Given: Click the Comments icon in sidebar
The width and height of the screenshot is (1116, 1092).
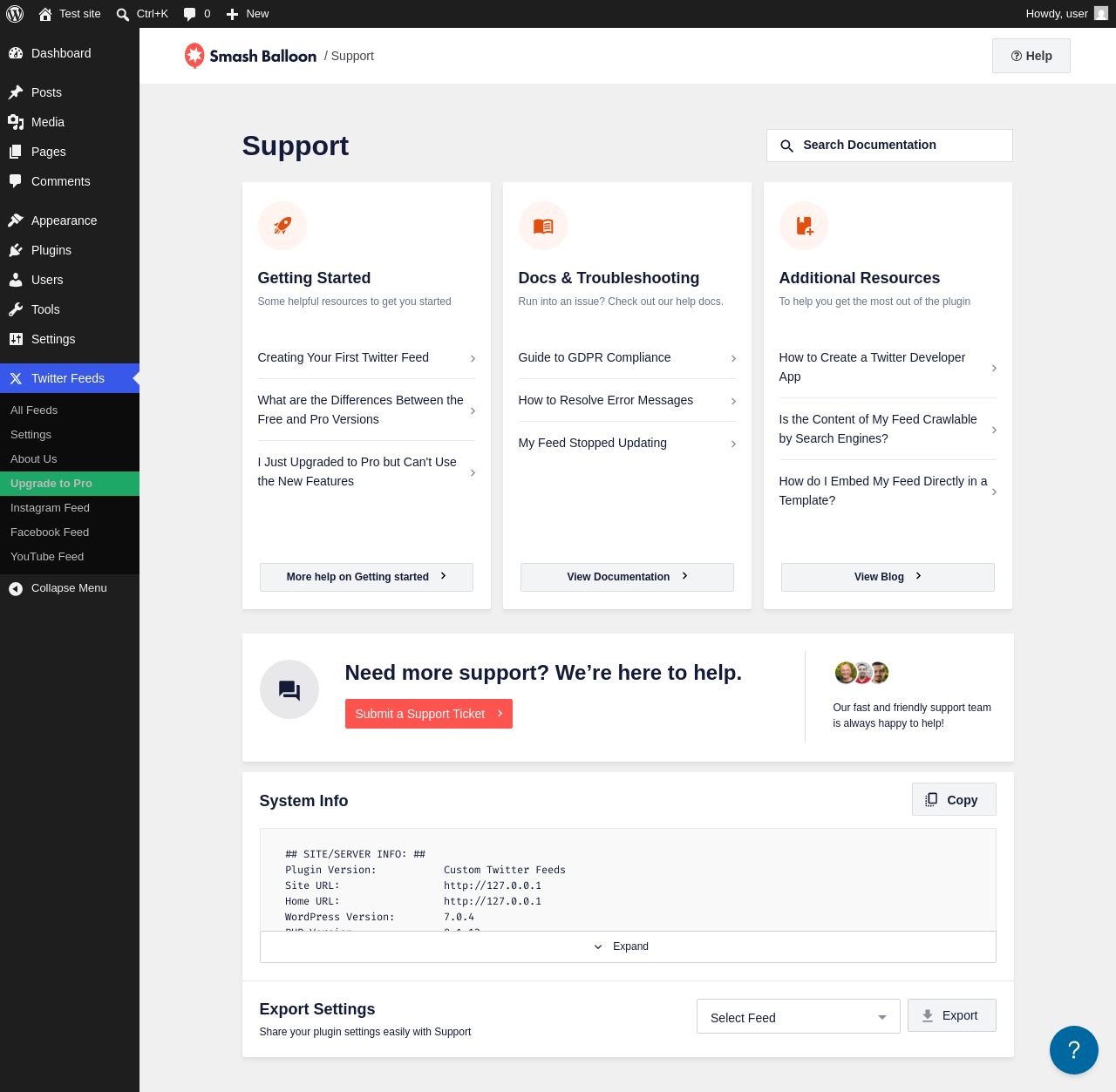Looking at the screenshot, I should (x=16, y=181).
